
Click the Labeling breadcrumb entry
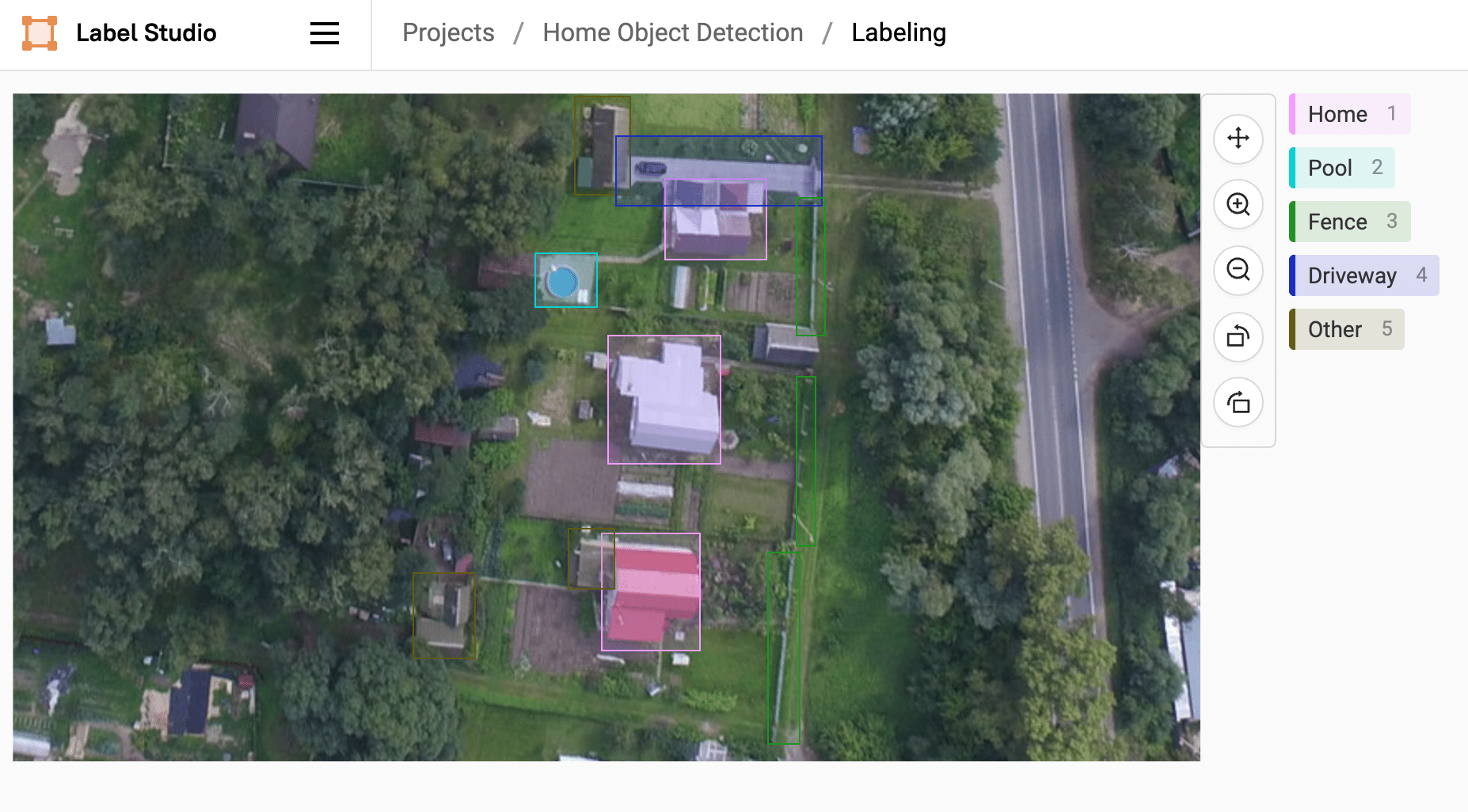[x=898, y=32]
